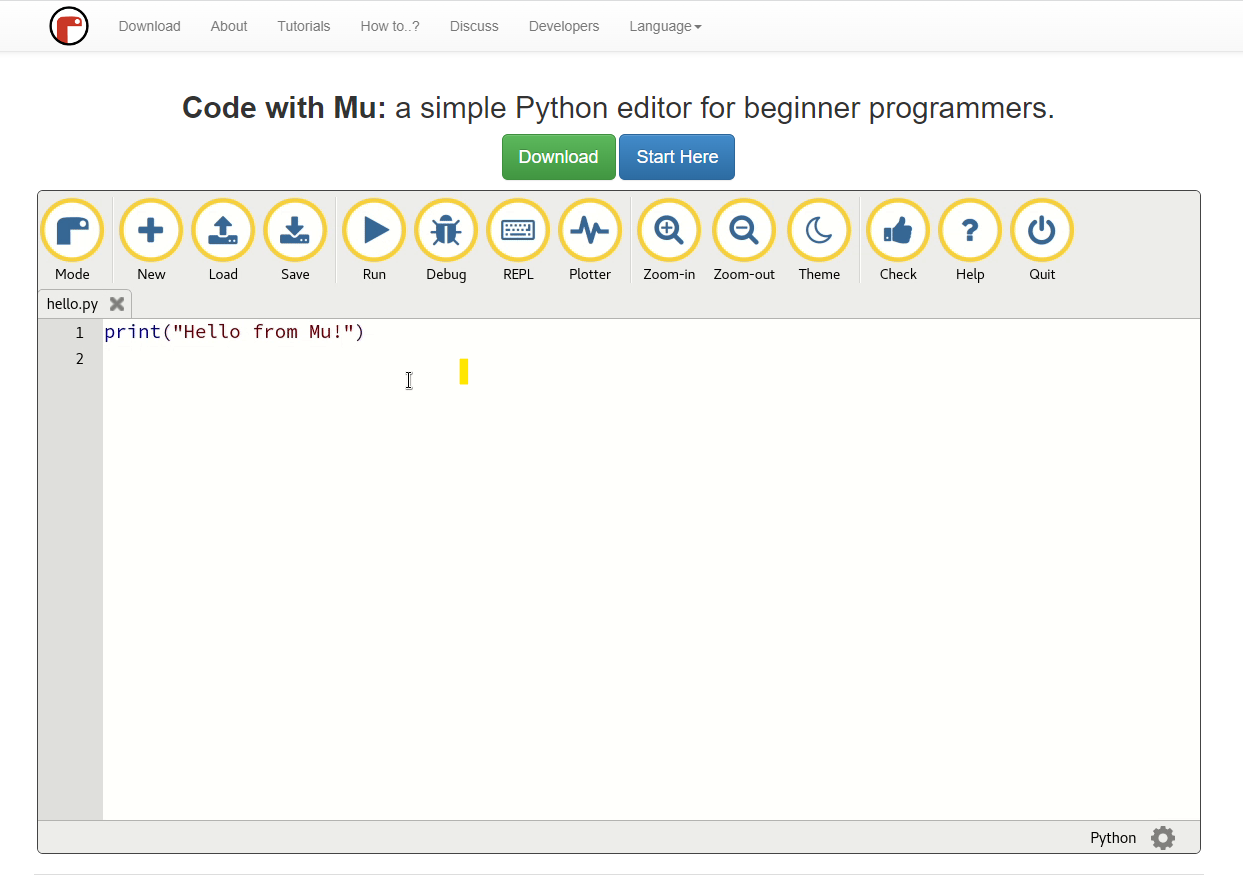Create a new file with New icon

[x=151, y=231]
